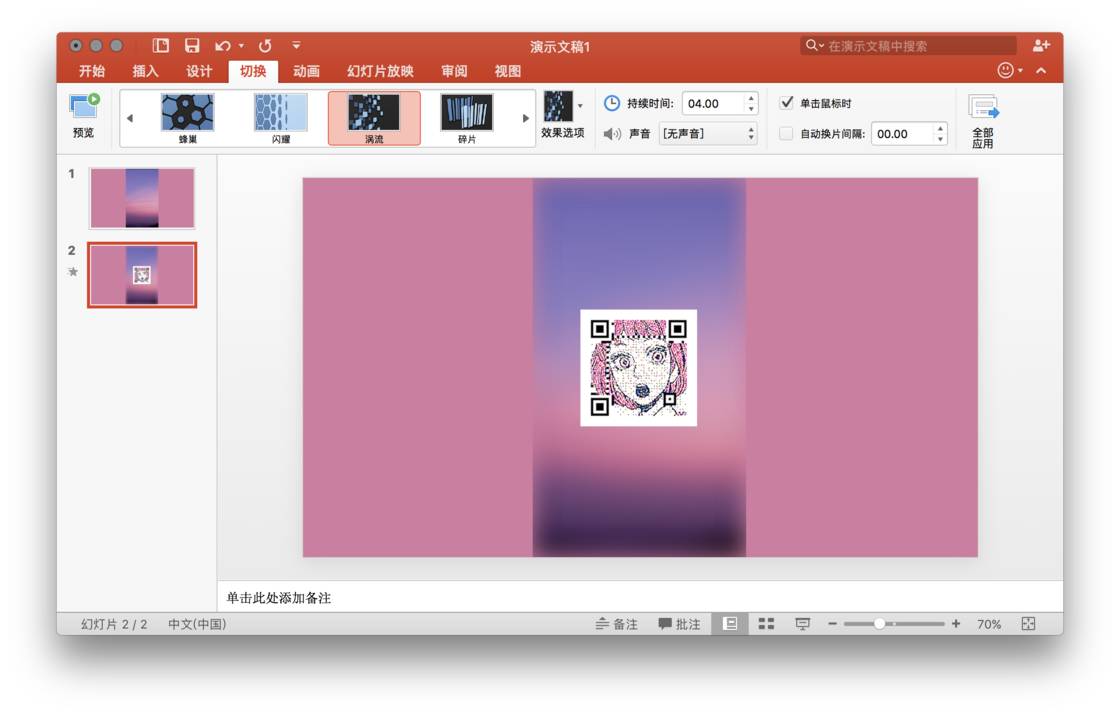Edit the auto advance field 00.00
The width and height of the screenshot is (1120, 716).
[x=903, y=134]
